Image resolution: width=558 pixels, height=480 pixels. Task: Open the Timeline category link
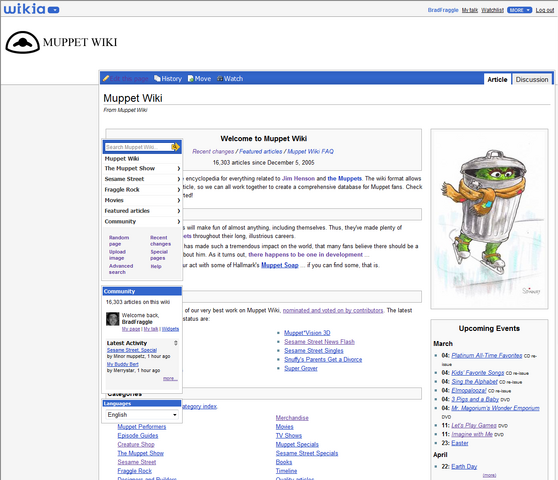(x=286, y=471)
